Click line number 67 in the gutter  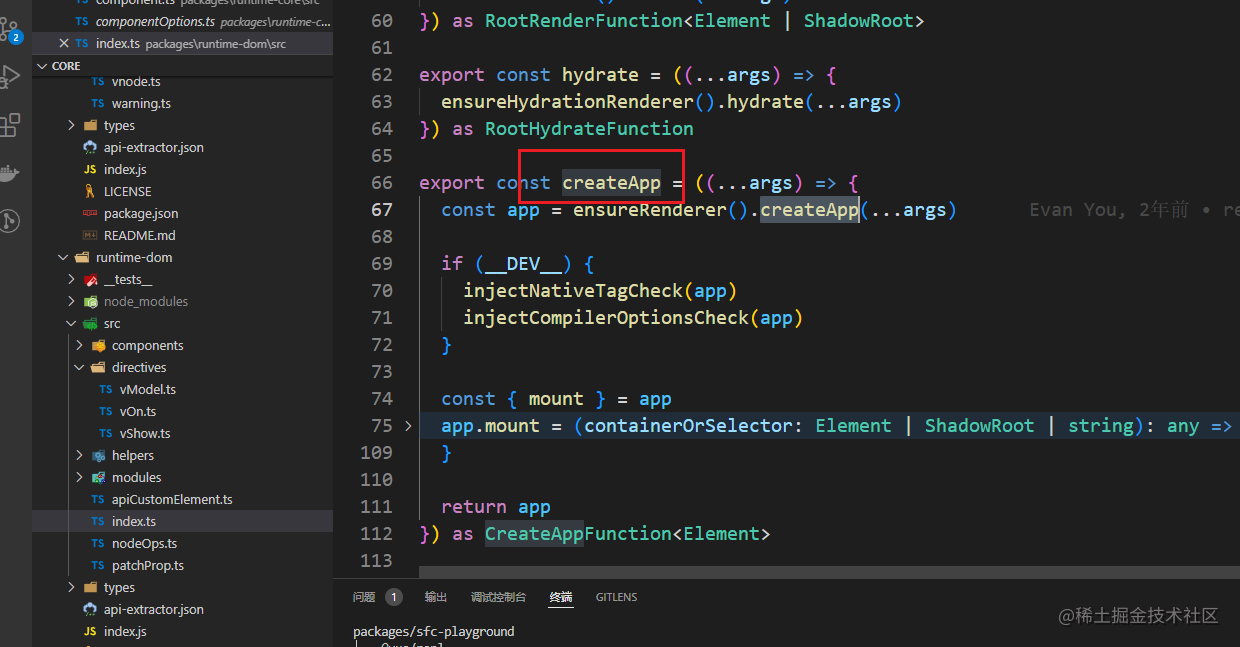[381, 210]
